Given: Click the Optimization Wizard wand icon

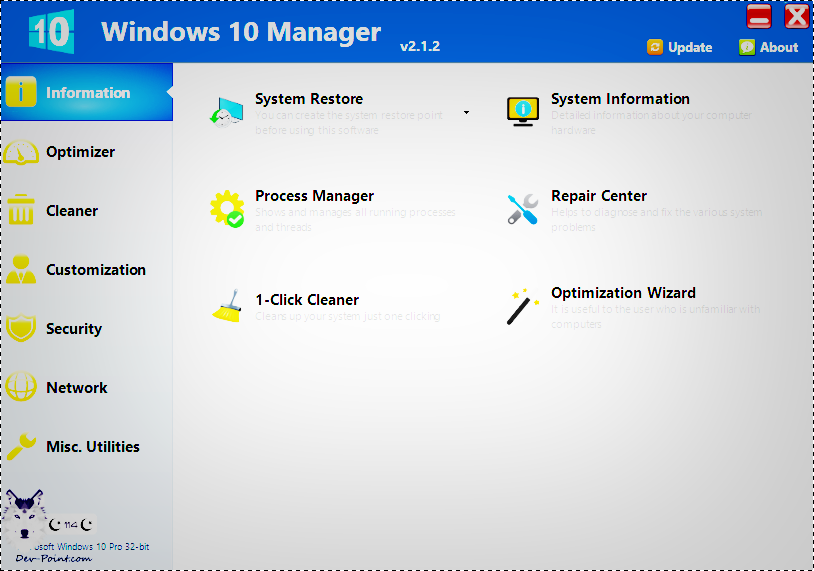Looking at the screenshot, I should click(x=521, y=307).
